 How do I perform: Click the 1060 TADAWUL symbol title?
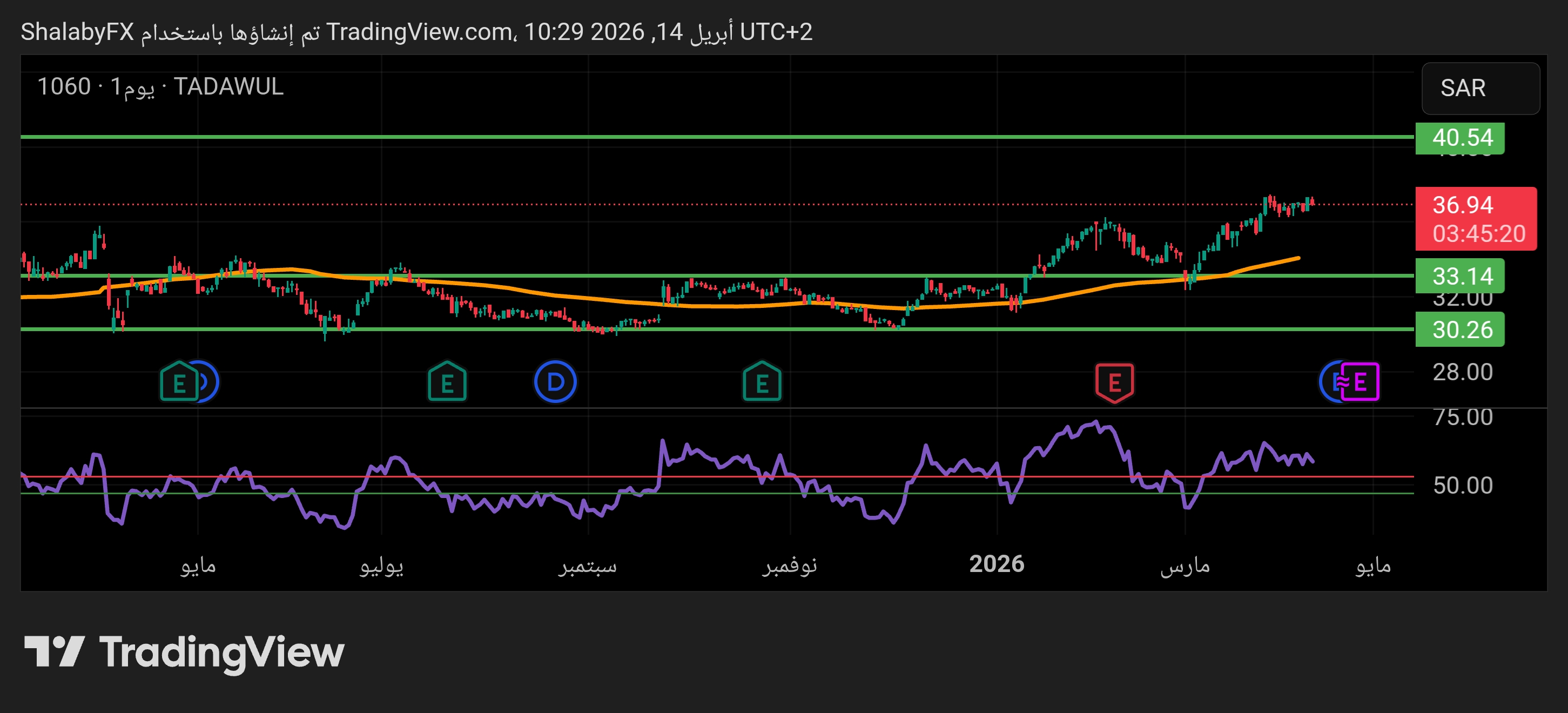coord(160,86)
